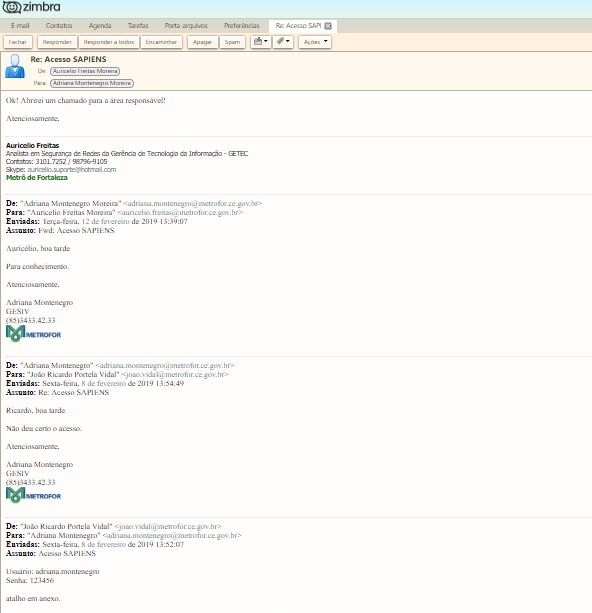This screenshot has height=613, width=592.
Task: Open the Contatos tab
Action: pyautogui.click(x=59, y=26)
